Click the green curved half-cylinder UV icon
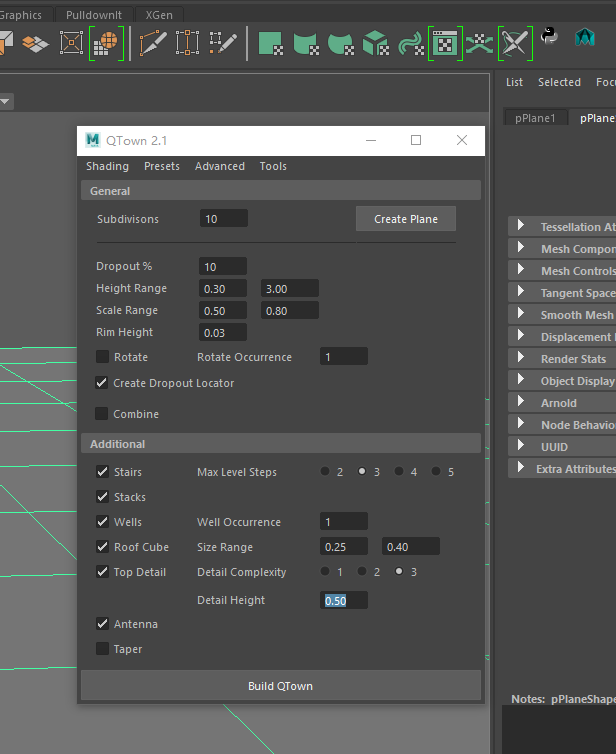 pyautogui.click(x=306, y=44)
